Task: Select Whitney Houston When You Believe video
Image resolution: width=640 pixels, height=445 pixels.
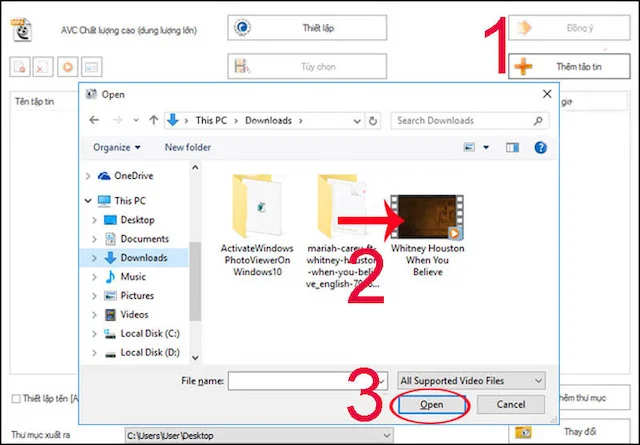Action: click(x=427, y=236)
